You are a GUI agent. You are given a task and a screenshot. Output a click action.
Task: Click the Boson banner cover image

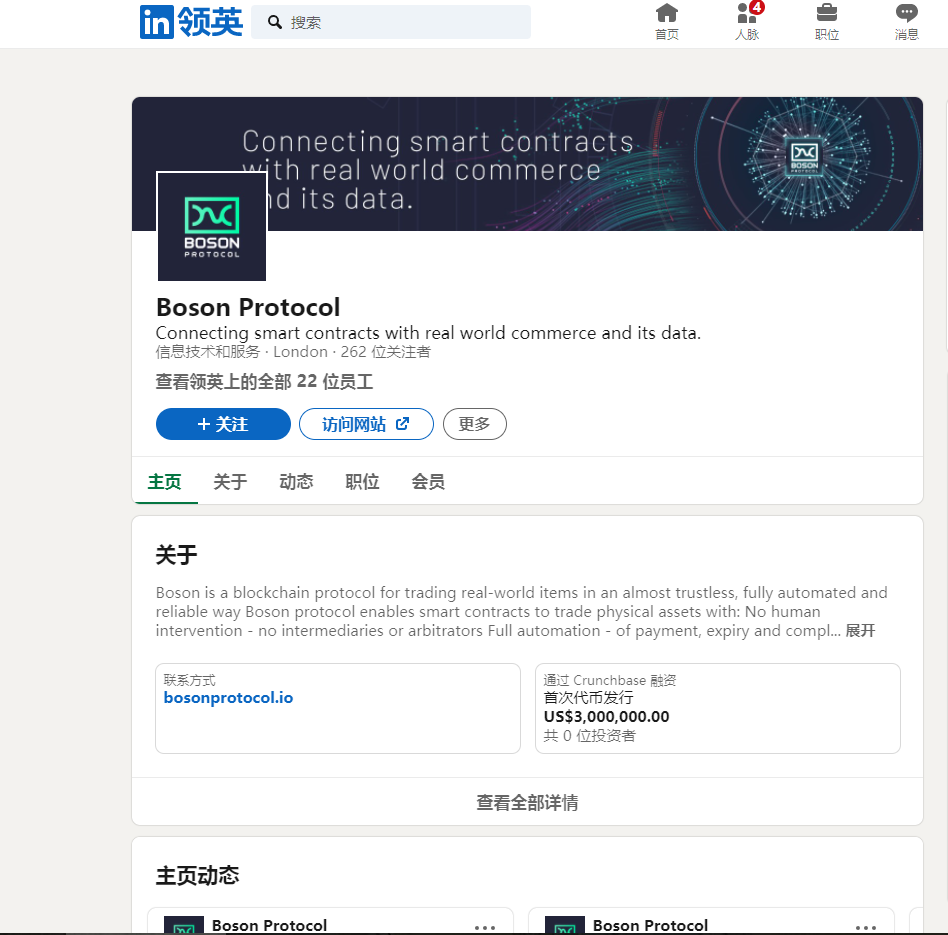[527, 164]
